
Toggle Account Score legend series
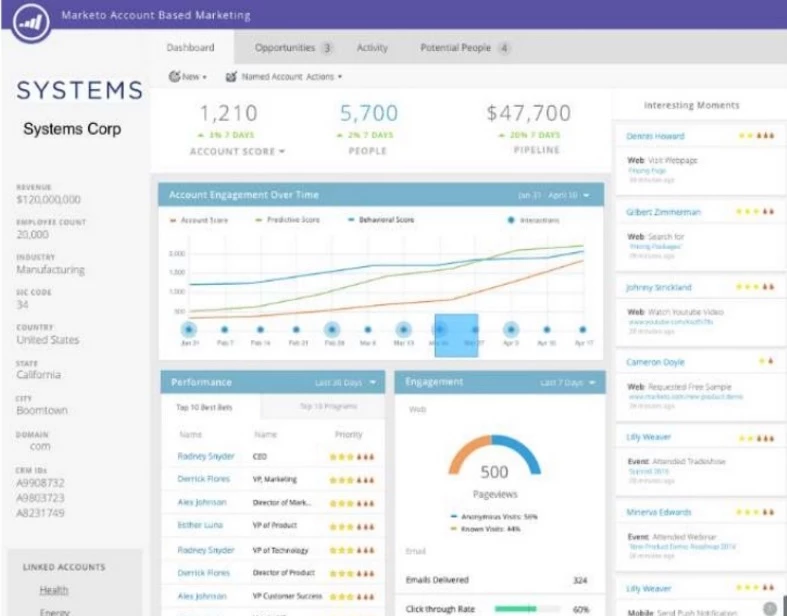tap(199, 220)
